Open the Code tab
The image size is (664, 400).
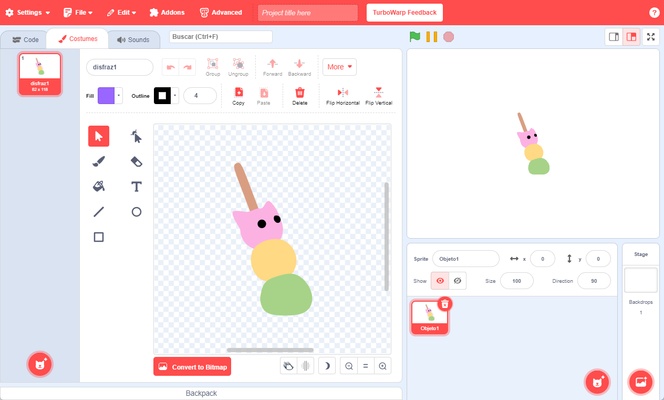click(x=25, y=40)
